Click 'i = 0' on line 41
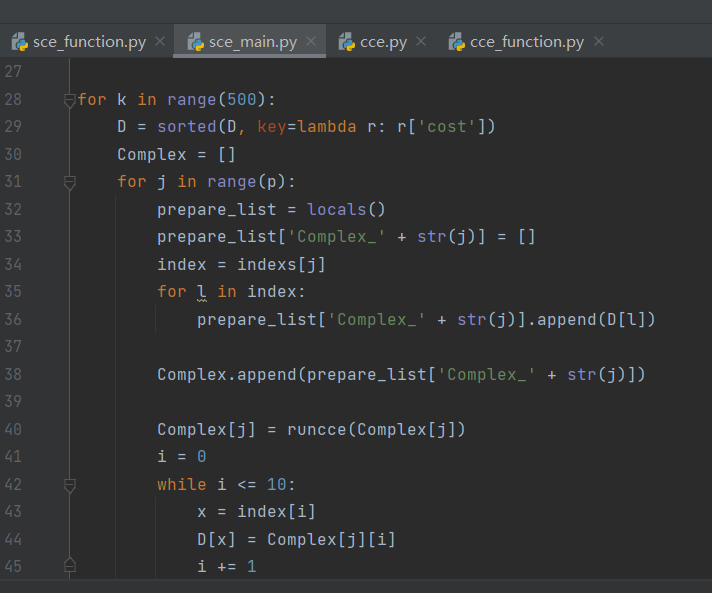The height and width of the screenshot is (593, 712). [182, 457]
